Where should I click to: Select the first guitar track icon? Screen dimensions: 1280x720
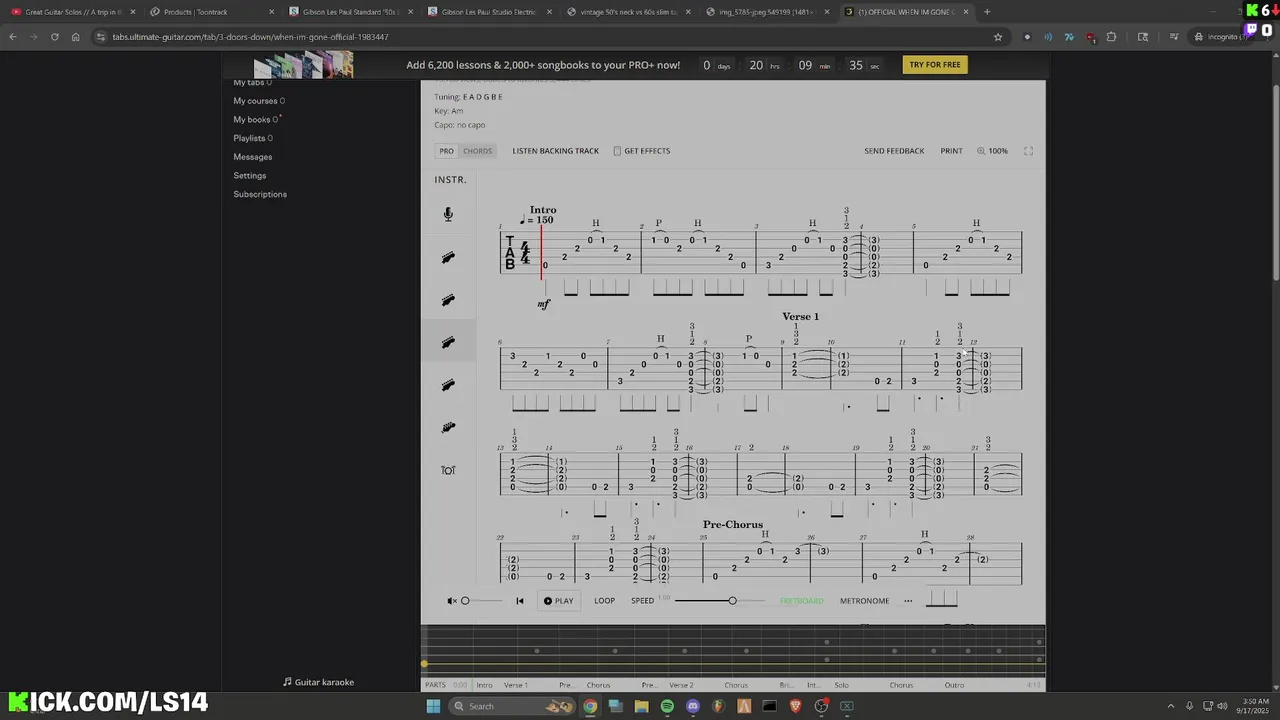tap(448, 257)
